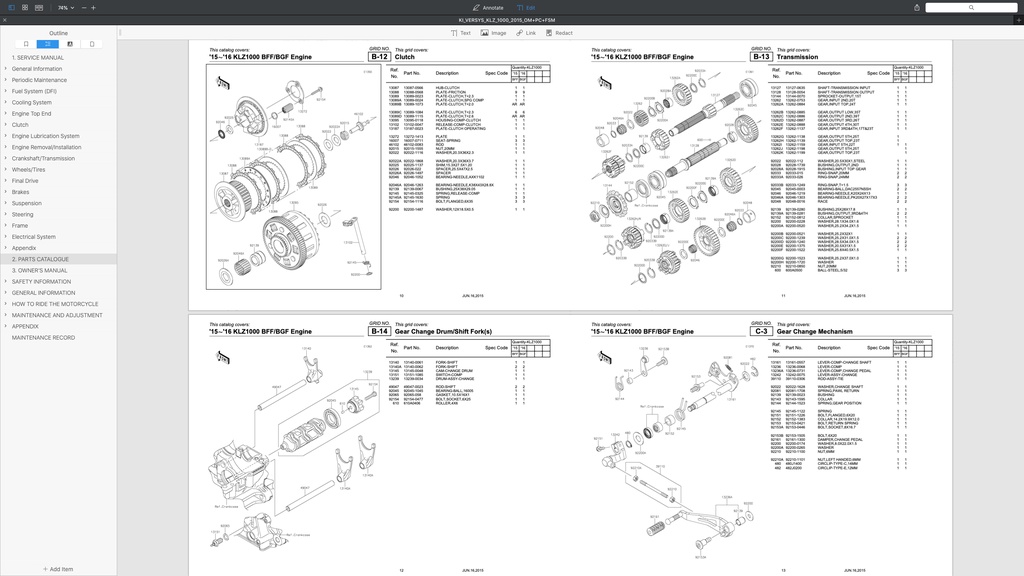The width and height of the screenshot is (1024, 576).
Task: Open 3. OWNER'S MANUAL outline item
Action: pyautogui.click(x=40, y=270)
